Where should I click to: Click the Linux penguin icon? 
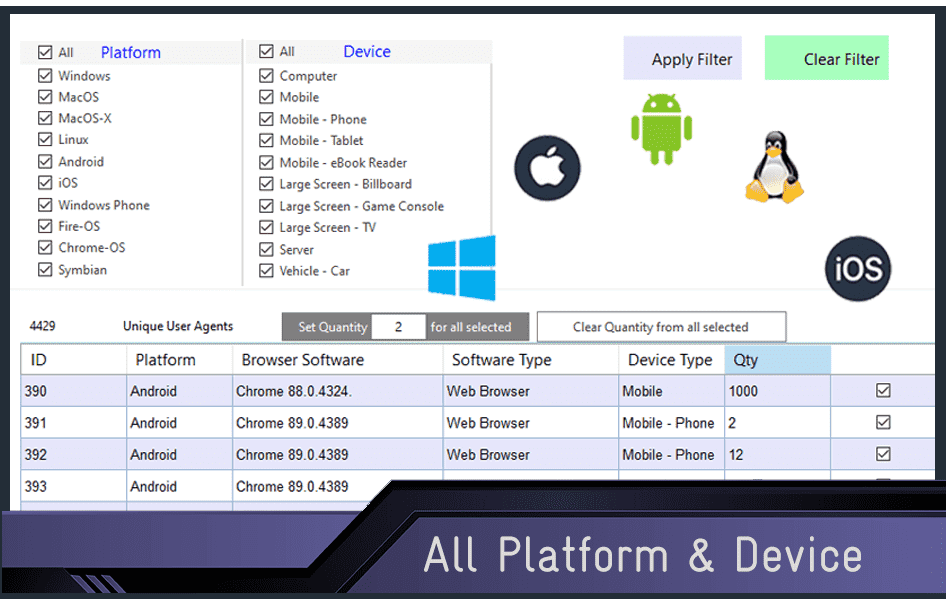pos(774,168)
